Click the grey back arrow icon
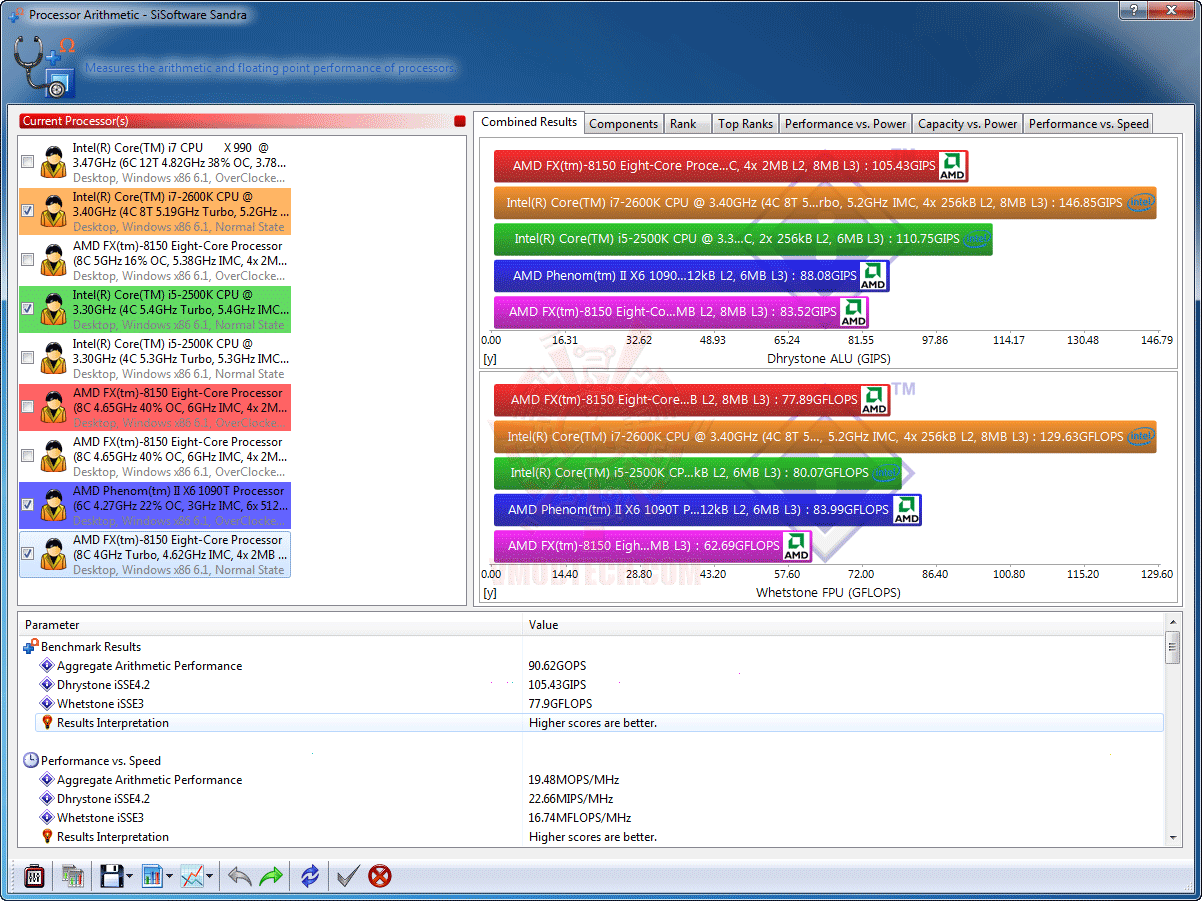This screenshot has width=1202, height=901. [240, 877]
